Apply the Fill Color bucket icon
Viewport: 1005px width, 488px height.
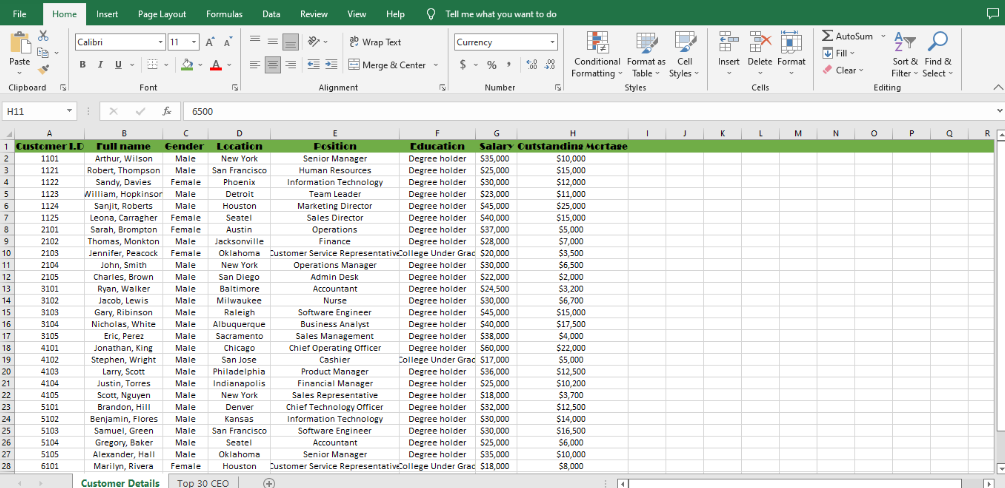point(187,65)
